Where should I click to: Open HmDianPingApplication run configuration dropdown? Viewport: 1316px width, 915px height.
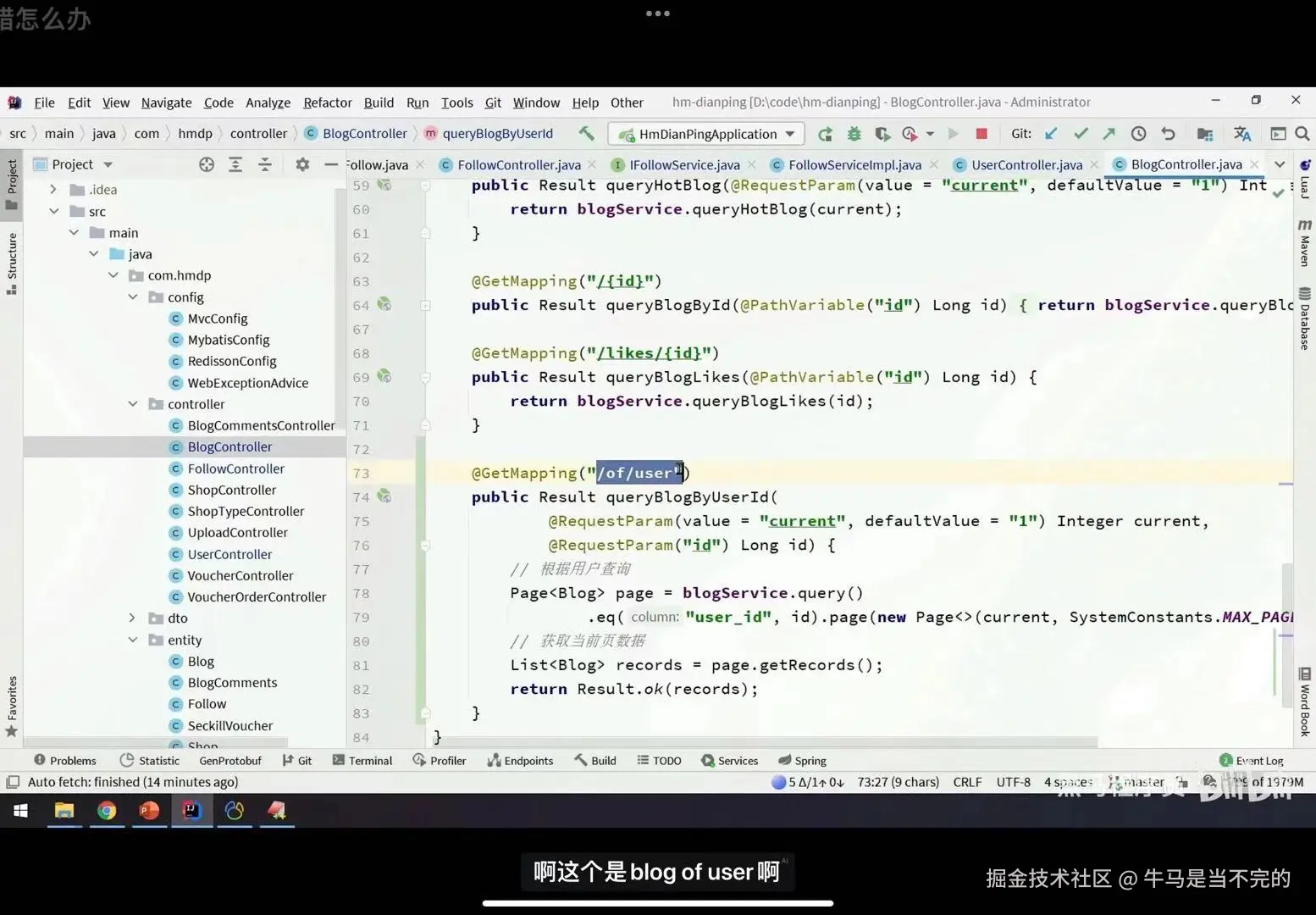[708, 134]
